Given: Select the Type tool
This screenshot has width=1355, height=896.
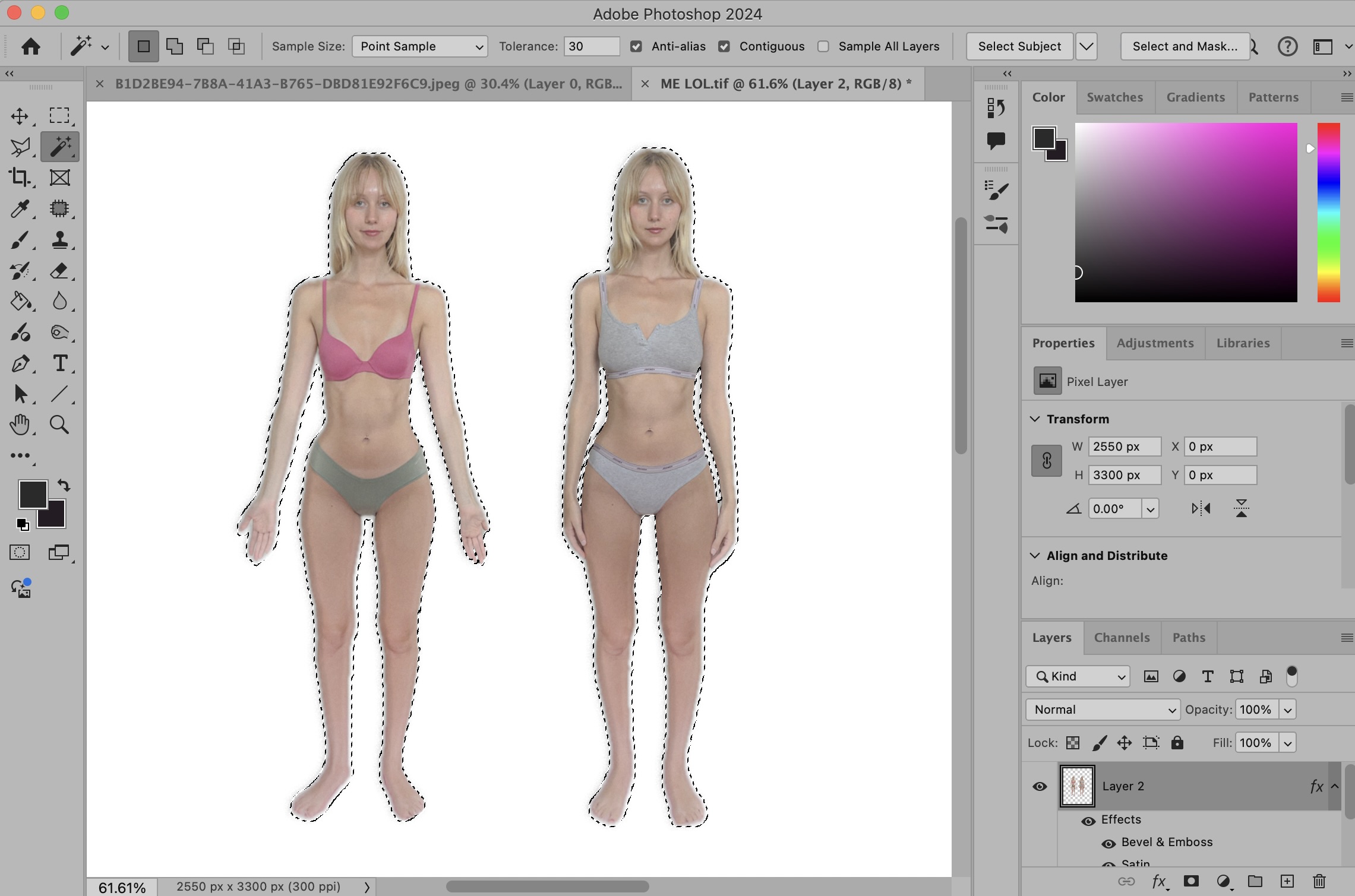Looking at the screenshot, I should (59, 363).
